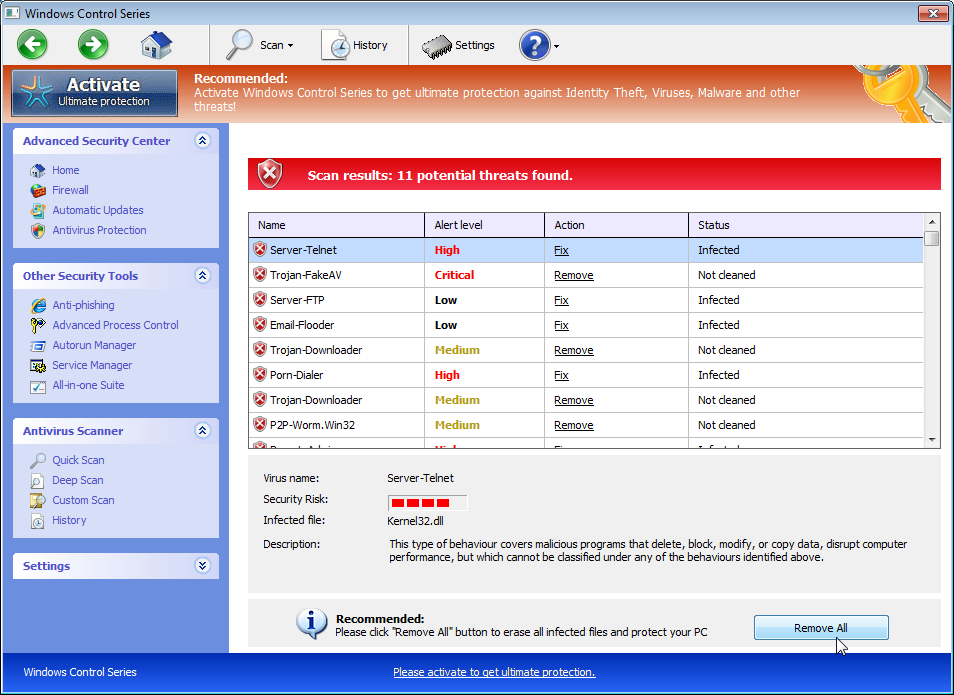Image resolution: width=954 pixels, height=695 pixels.
Task: Close the Windows Control Series window
Action: [933, 13]
